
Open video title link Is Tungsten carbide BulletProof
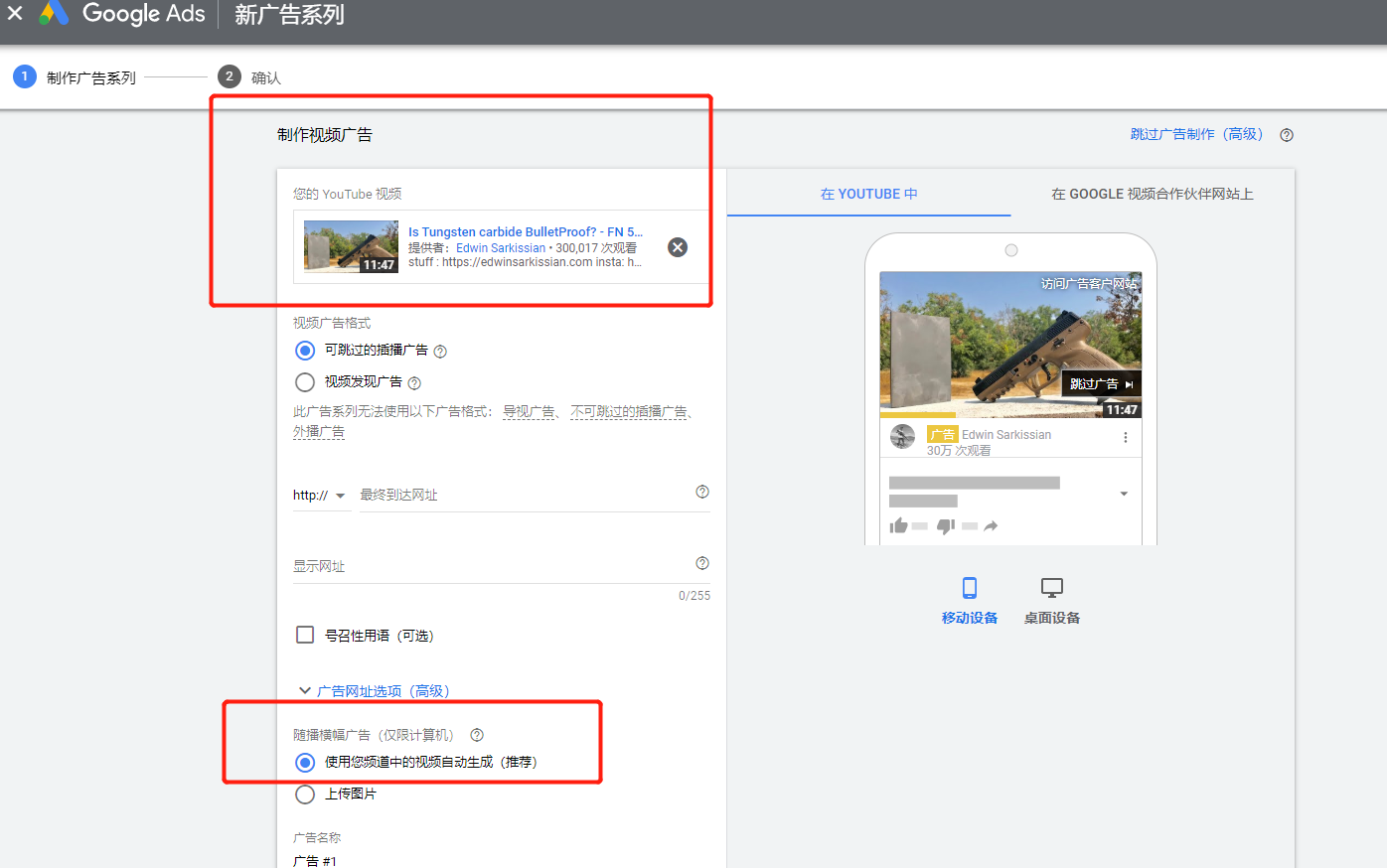526,231
